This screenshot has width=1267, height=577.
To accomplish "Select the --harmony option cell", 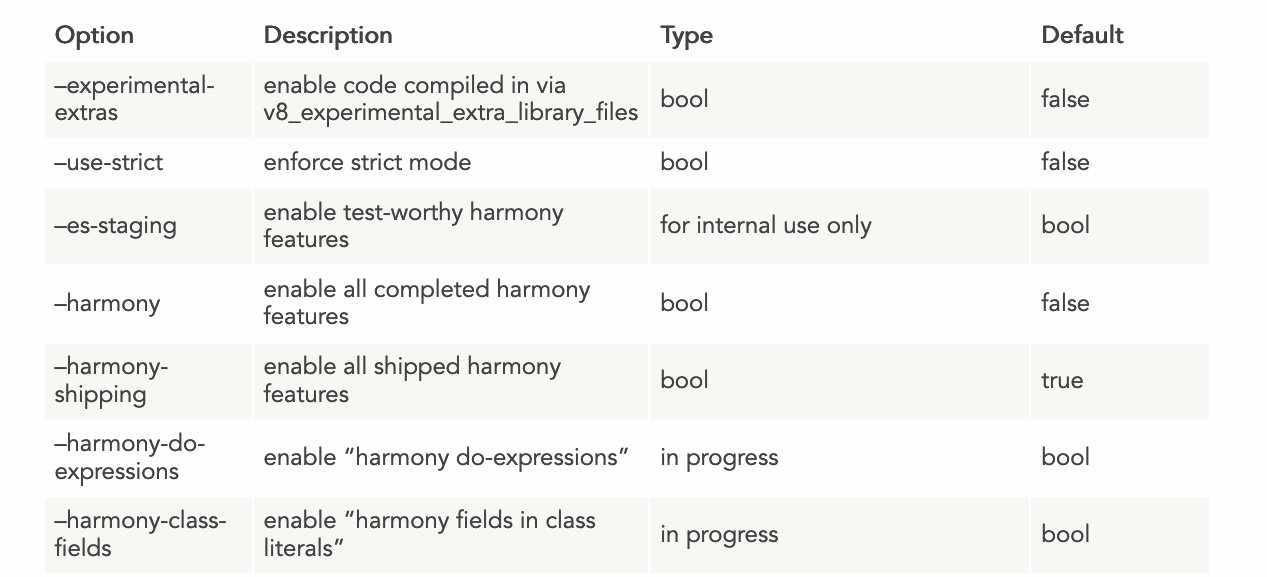I will point(107,303).
